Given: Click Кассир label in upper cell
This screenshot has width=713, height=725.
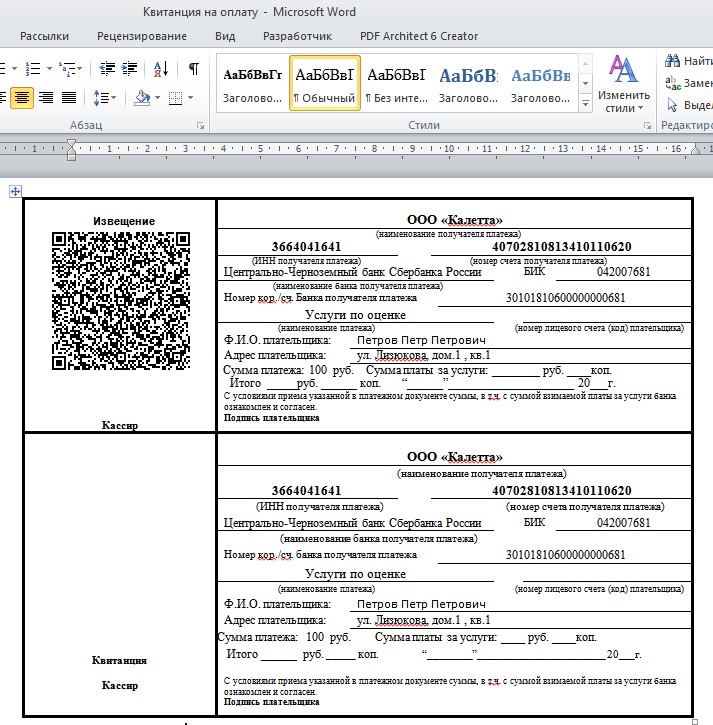Looking at the screenshot, I should coord(120,425).
